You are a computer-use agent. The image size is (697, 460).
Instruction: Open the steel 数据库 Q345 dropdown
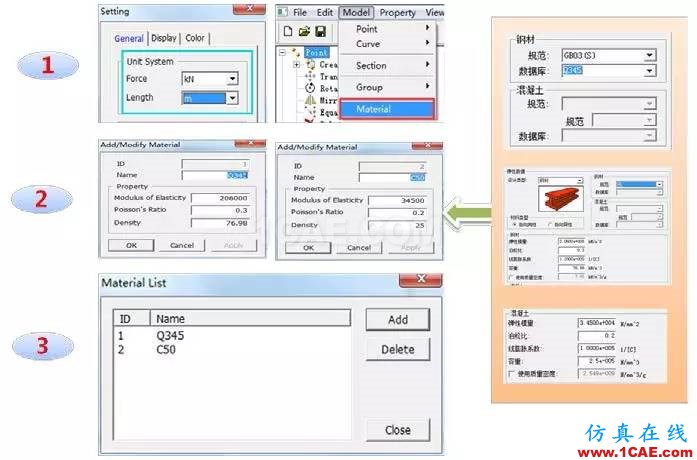coord(649,71)
